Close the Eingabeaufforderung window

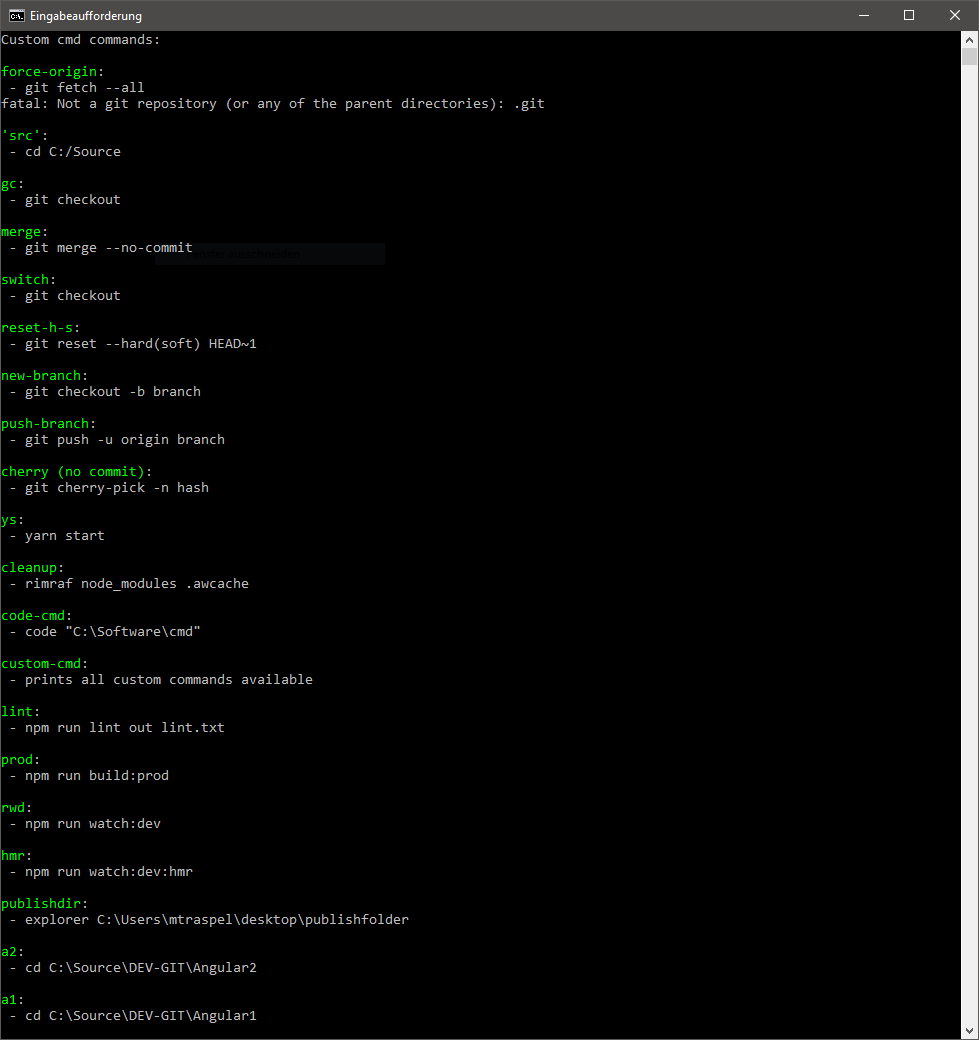click(954, 15)
